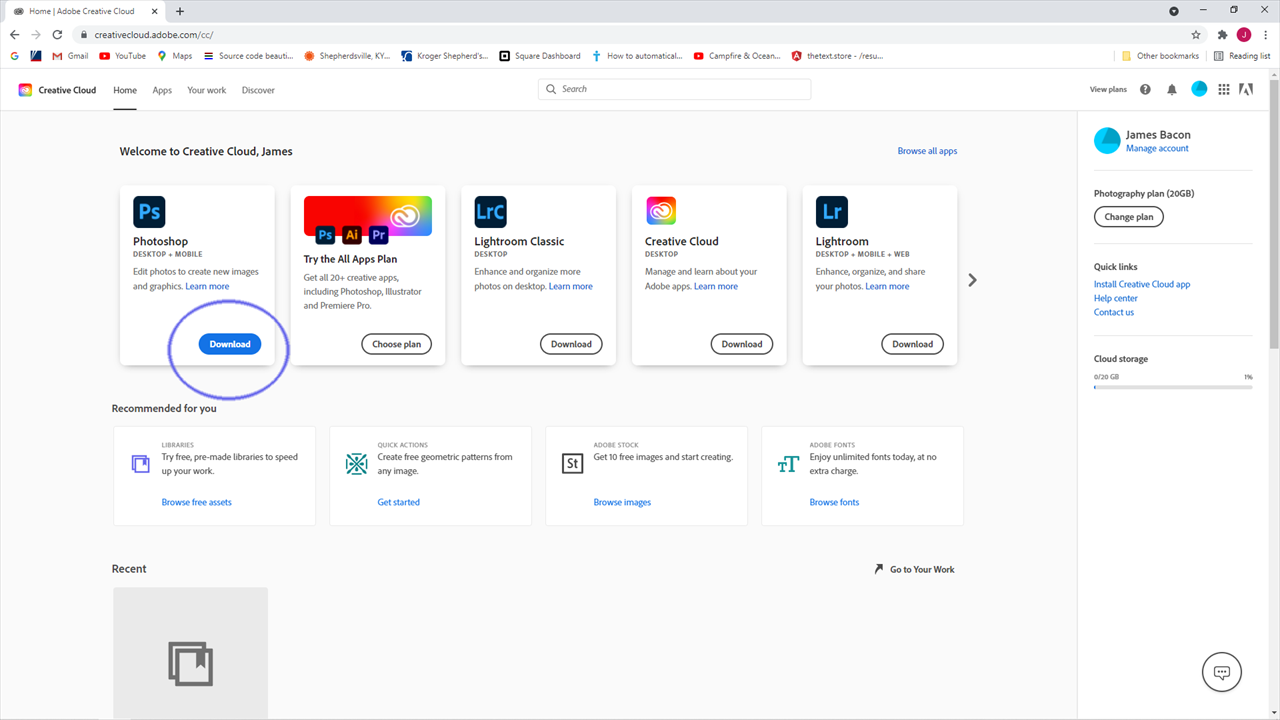Download the Creative Cloud desktop app

tap(742, 344)
